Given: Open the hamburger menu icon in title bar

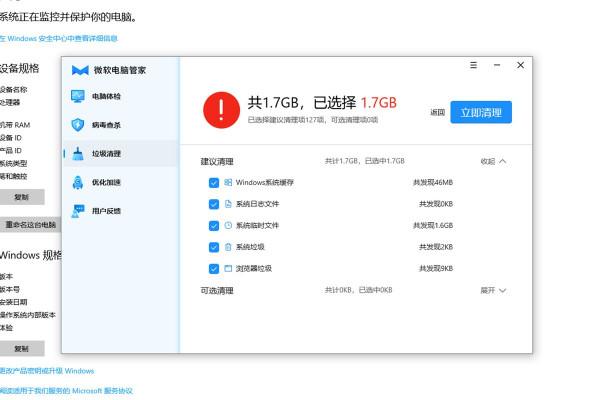Looking at the screenshot, I should (473, 65).
